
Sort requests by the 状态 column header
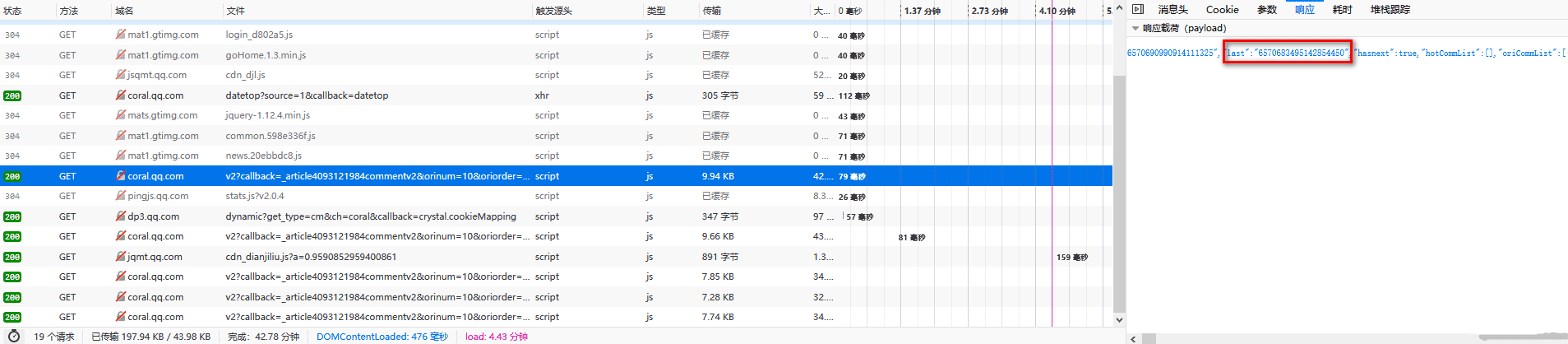click(27, 11)
